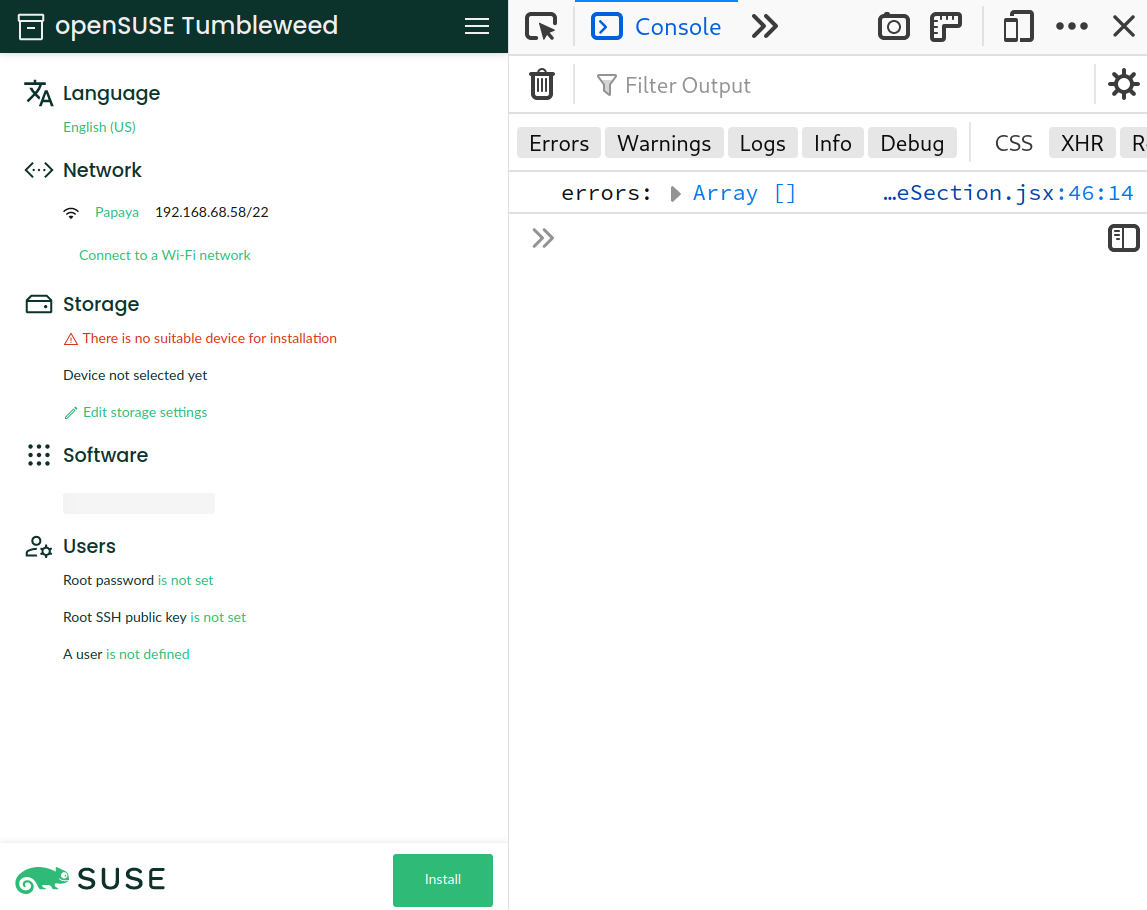Click the console command input prompt
This screenshot has width=1147, height=910.
819,238
